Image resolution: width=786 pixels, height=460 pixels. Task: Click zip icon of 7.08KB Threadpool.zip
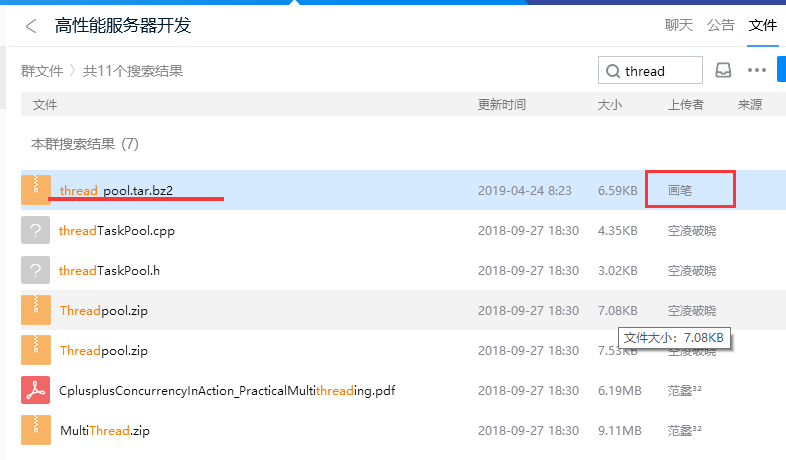[x=36, y=310]
